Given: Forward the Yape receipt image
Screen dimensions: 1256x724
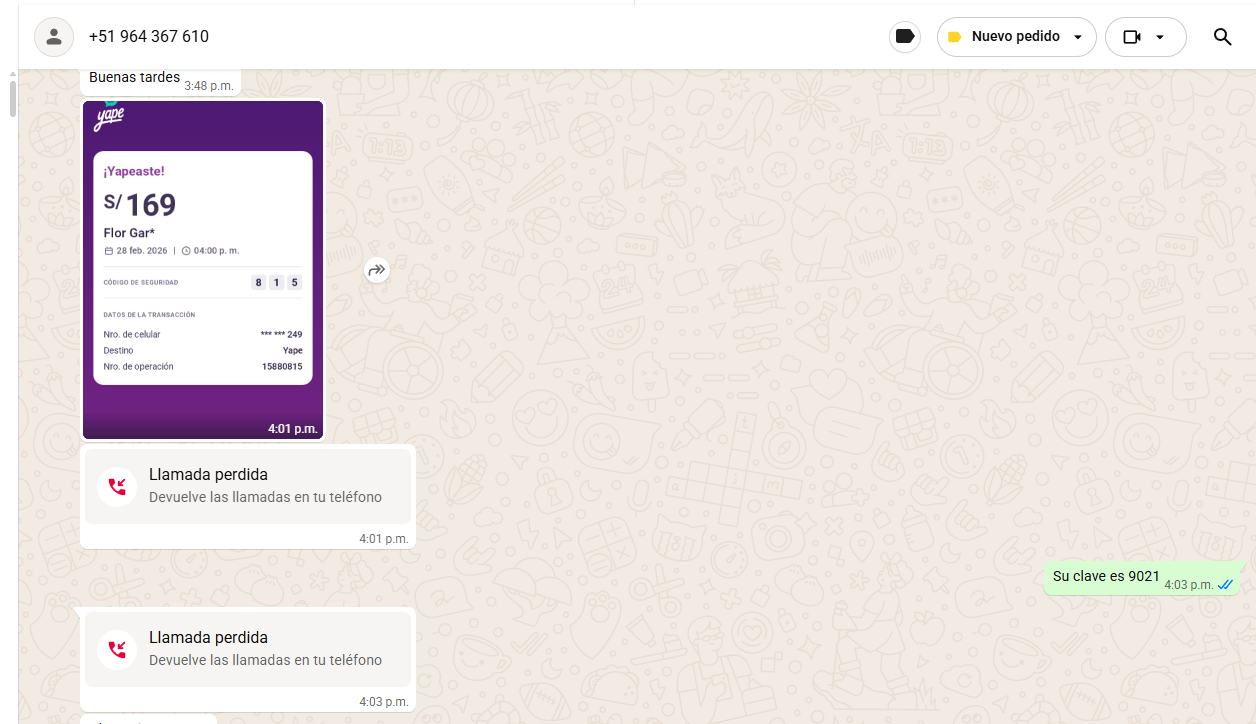Looking at the screenshot, I should coord(376,270).
